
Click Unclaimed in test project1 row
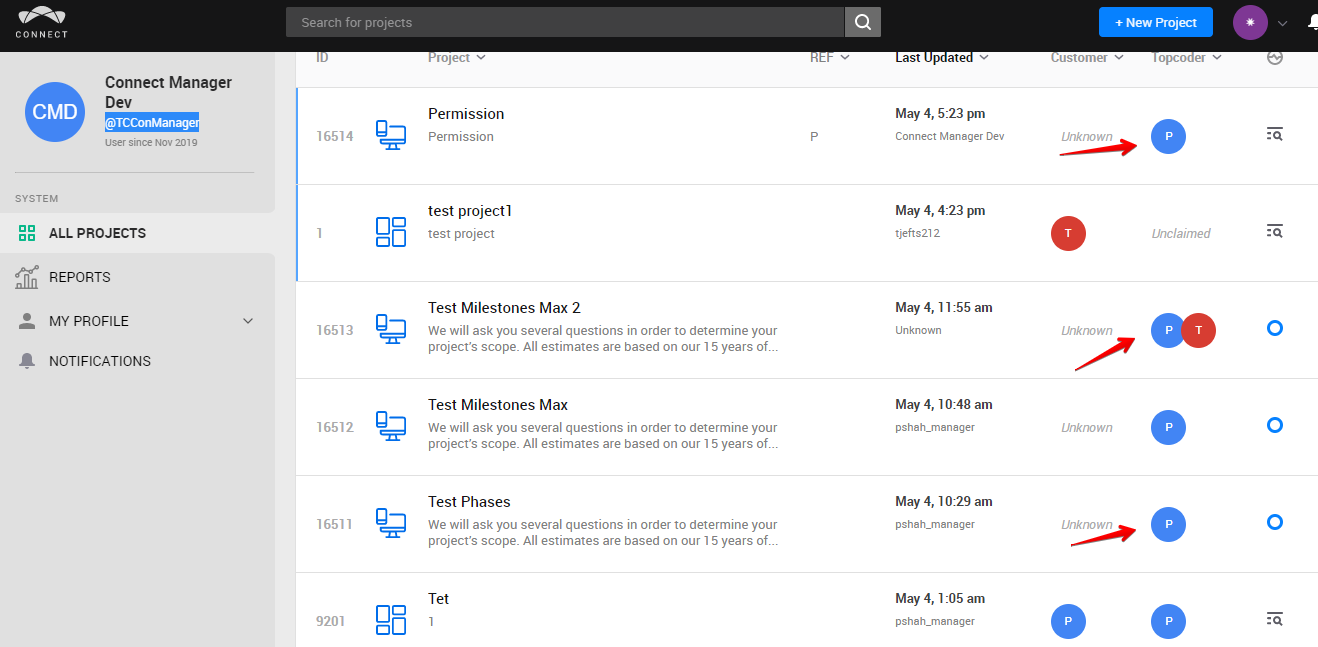1181,233
